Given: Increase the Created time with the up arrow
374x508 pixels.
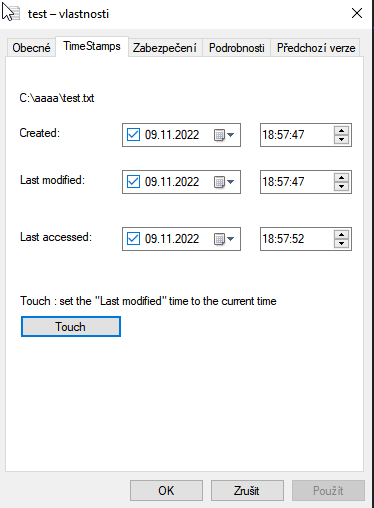Looking at the screenshot, I should click(x=341, y=131).
